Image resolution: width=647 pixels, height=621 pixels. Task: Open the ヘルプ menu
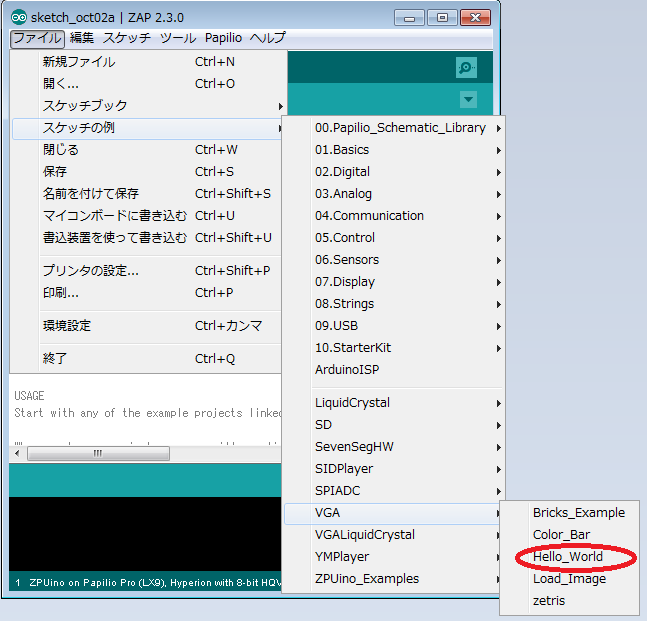pyautogui.click(x=267, y=38)
